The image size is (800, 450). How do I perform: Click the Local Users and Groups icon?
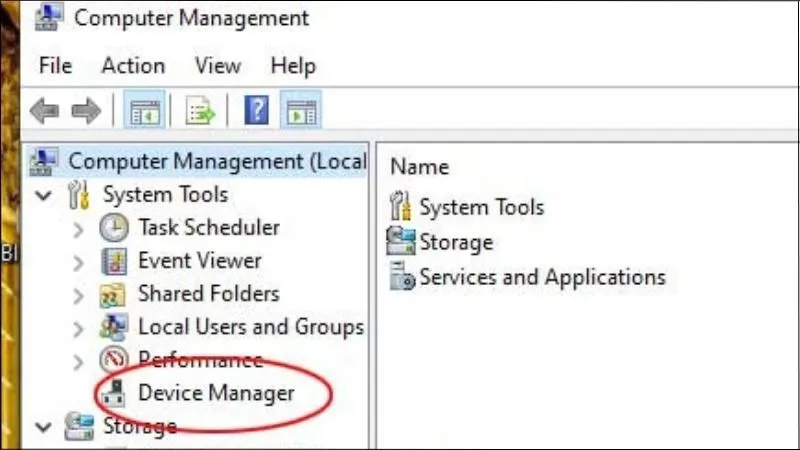[113, 327]
